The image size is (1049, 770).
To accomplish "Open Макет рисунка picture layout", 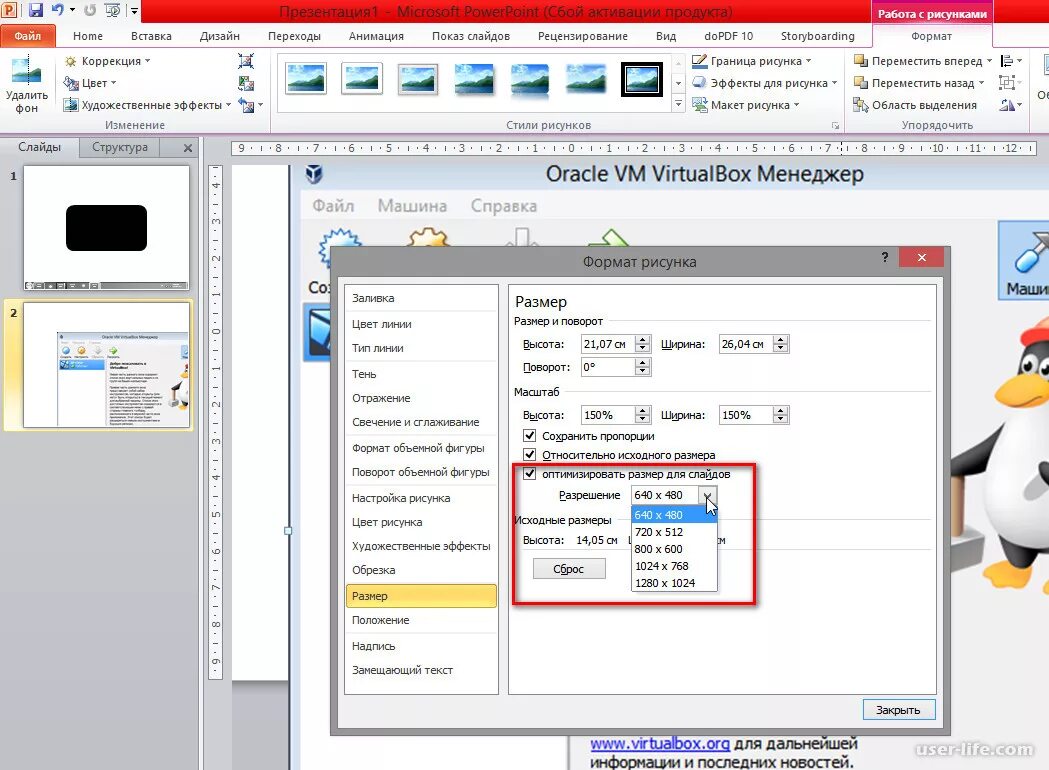I will (x=745, y=105).
